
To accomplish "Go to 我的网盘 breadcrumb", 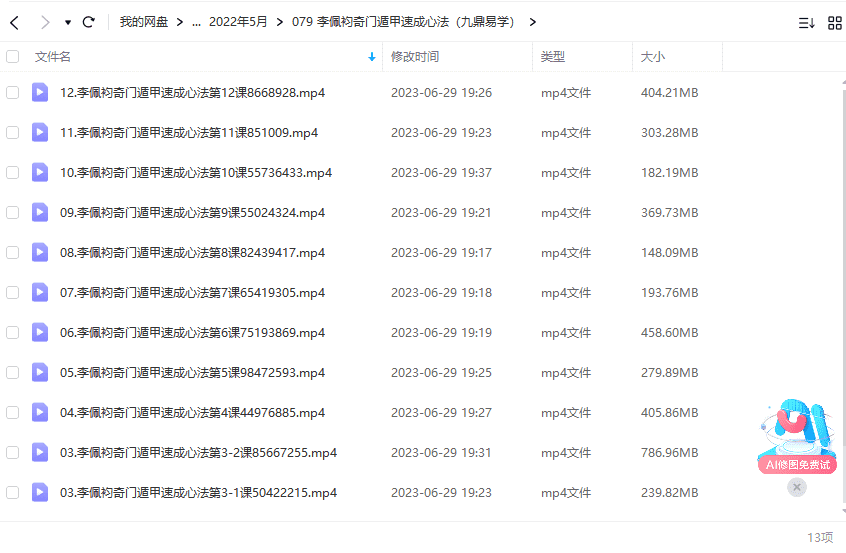I will pos(144,22).
